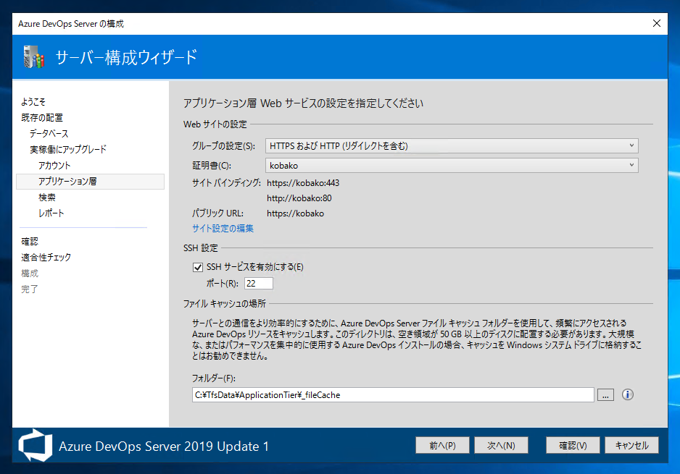
Task: Click the disabled 構成 step
Action: point(30,274)
